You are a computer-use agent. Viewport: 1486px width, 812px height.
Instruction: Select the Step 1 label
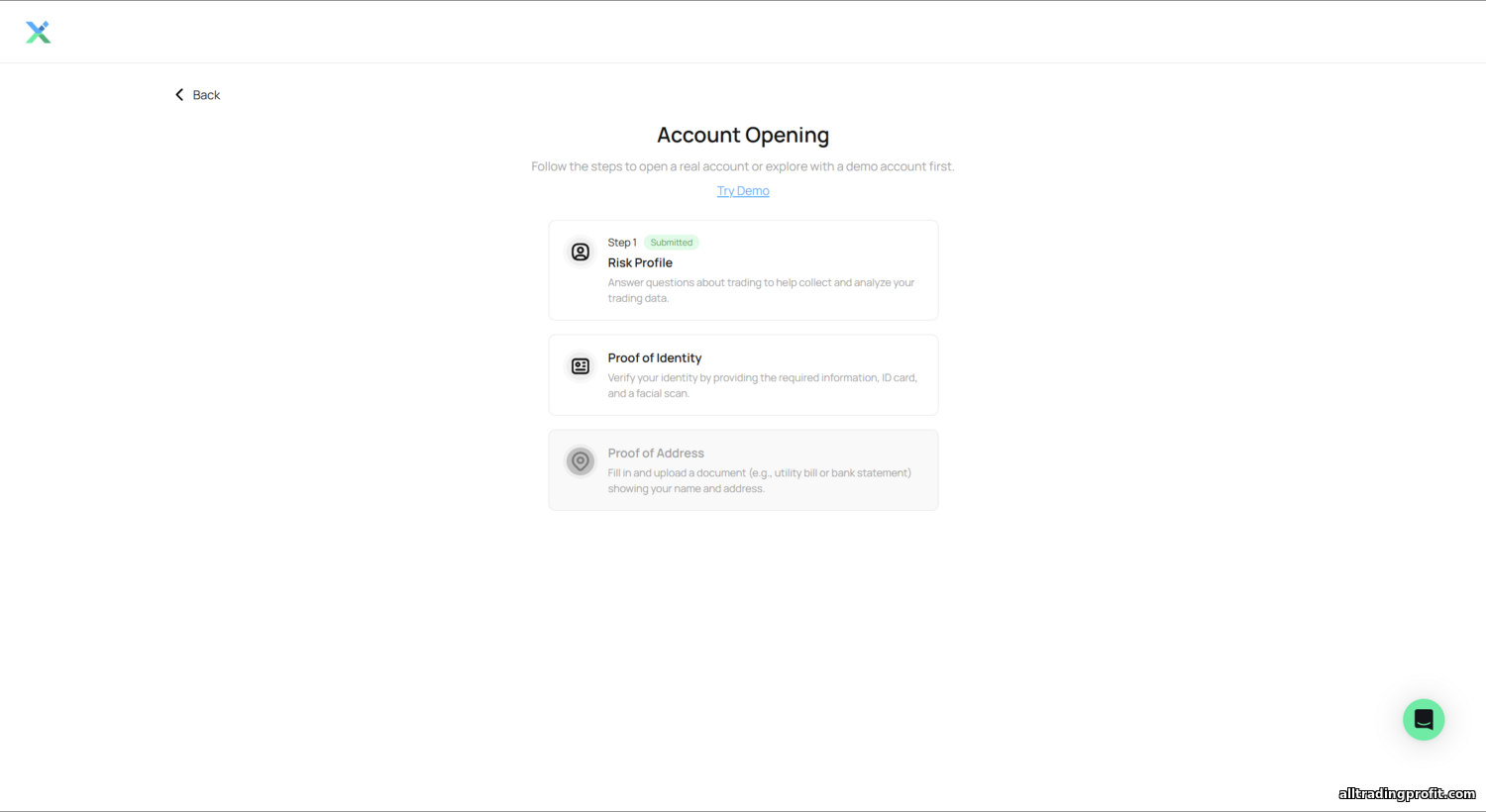coord(622,243)
